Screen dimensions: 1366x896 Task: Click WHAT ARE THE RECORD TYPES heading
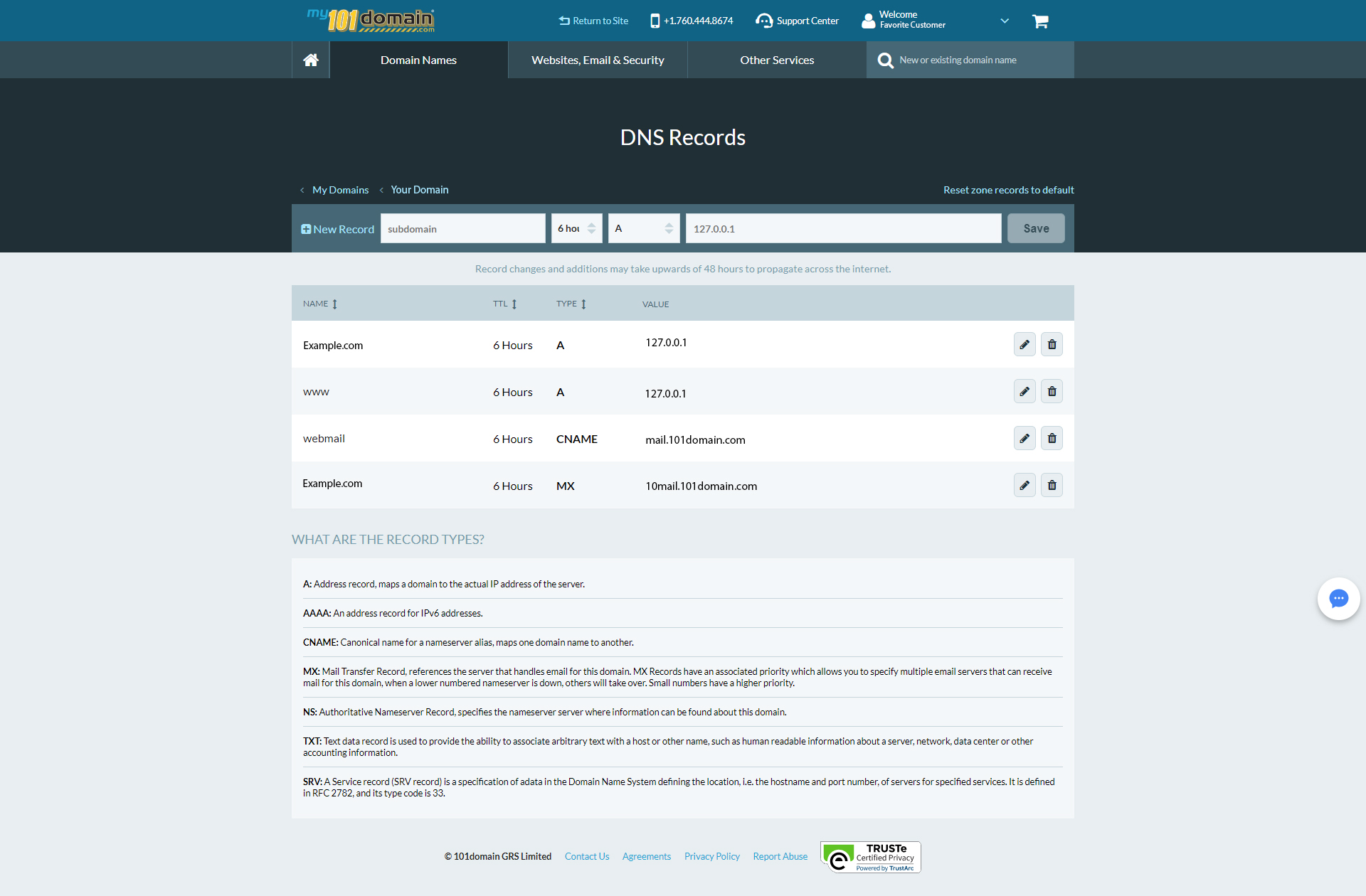click(x=388, y=539)
